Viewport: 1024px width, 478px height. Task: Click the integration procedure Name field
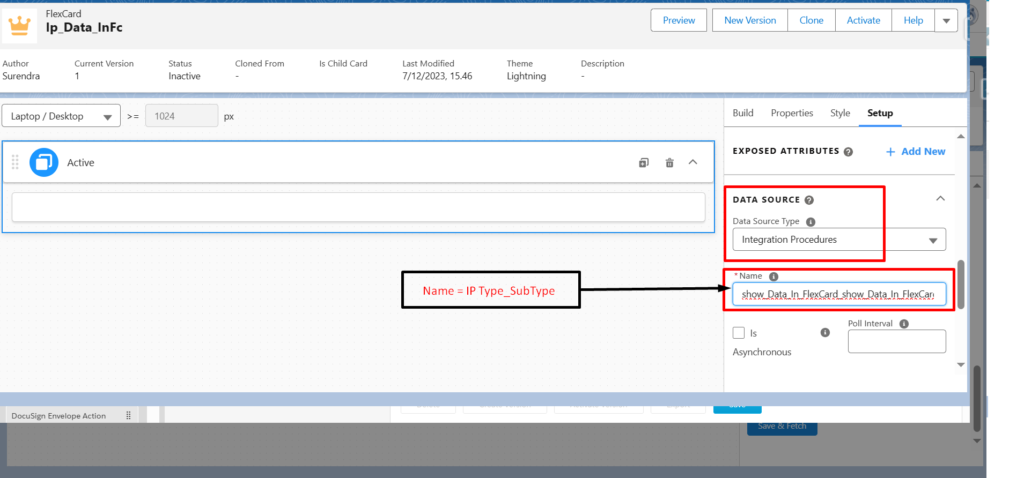(x=839, y=295)
